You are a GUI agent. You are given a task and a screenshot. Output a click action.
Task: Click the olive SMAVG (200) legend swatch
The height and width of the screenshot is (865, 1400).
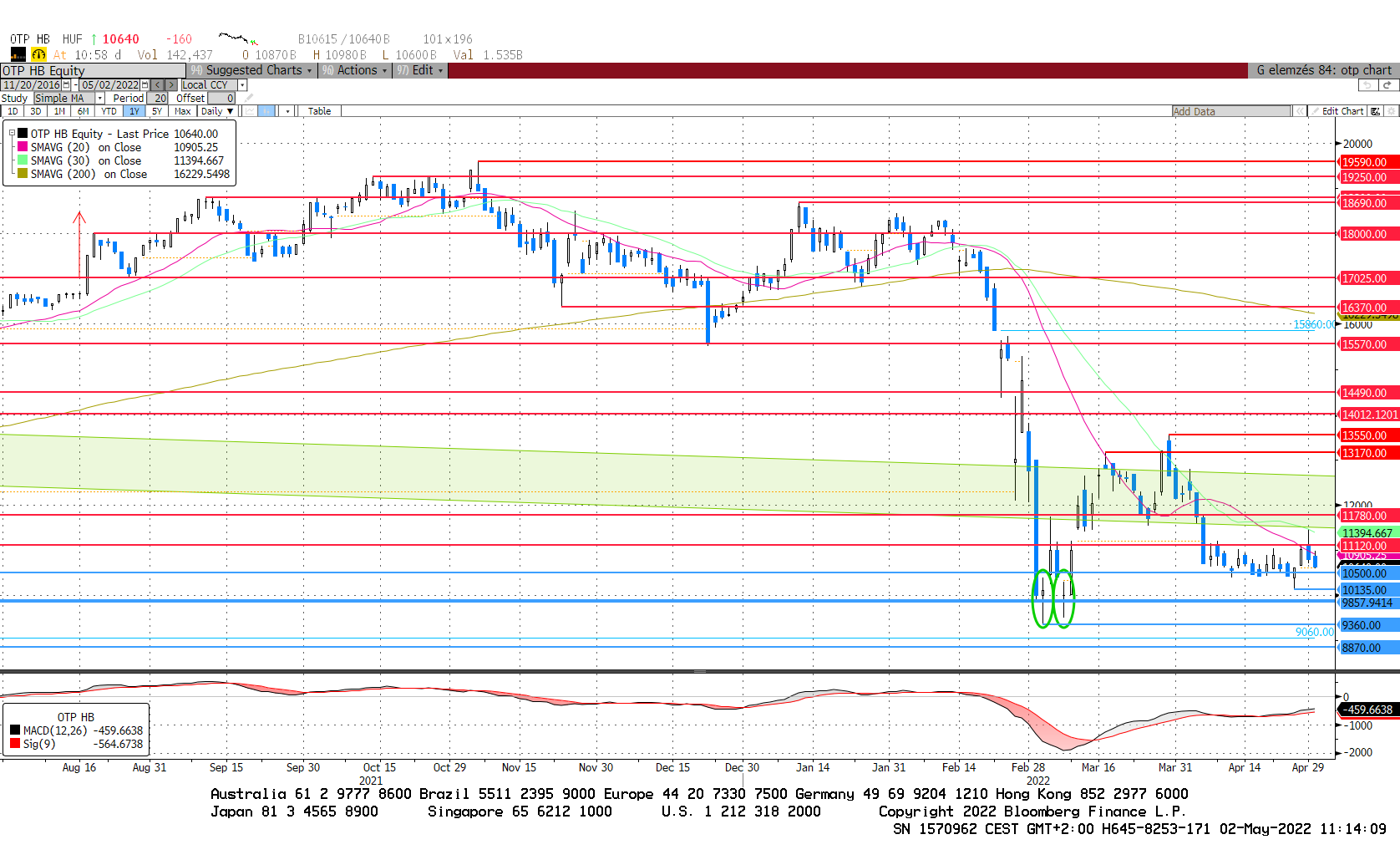click(x=23, y=173)
